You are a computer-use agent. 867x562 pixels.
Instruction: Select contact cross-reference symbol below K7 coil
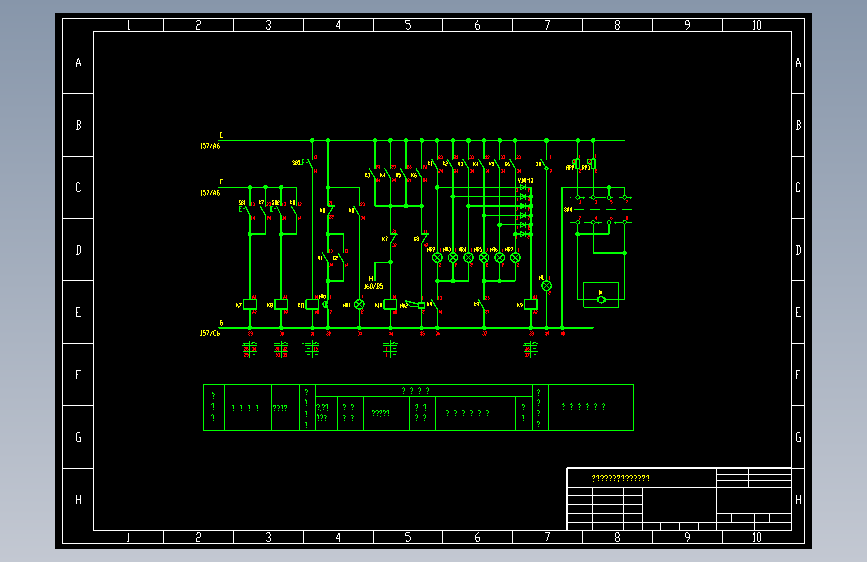tap(250, 349)
